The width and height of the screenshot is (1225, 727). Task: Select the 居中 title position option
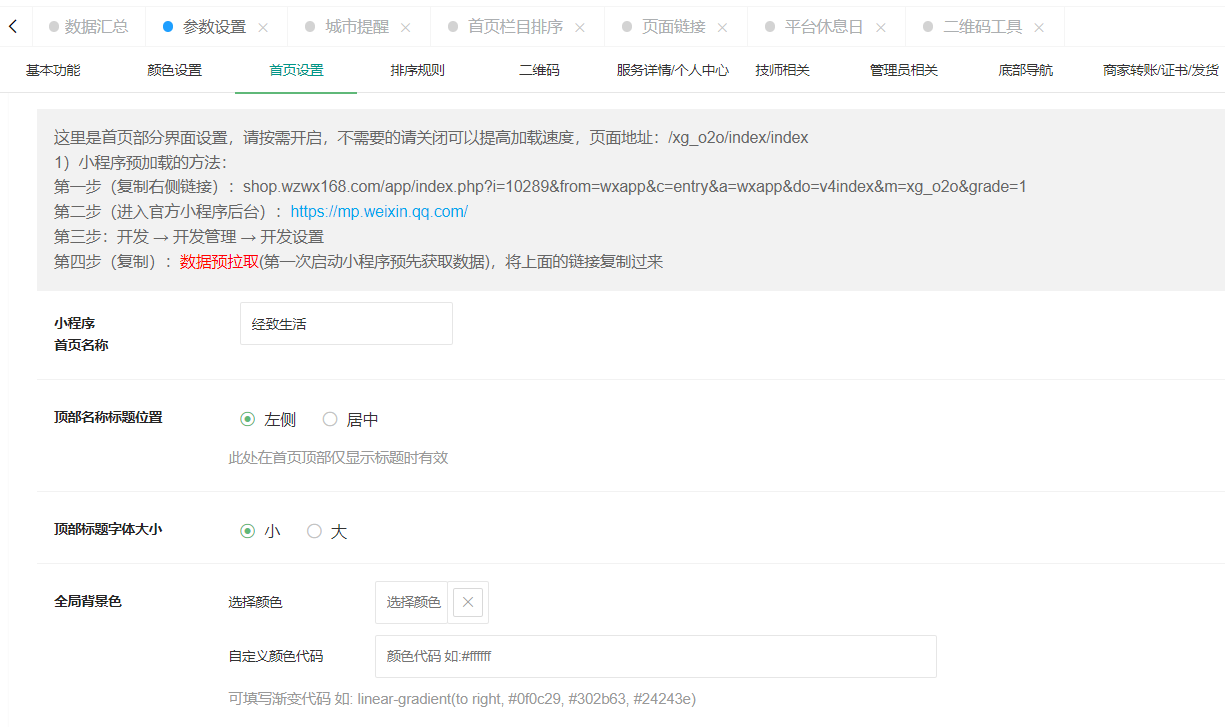[330, 419]
